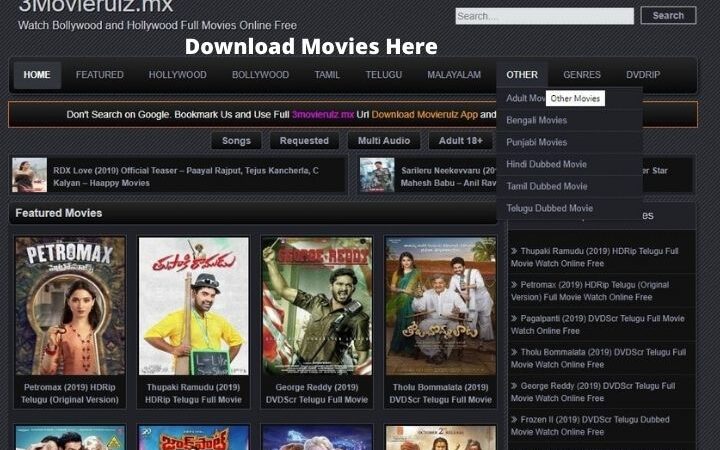Open the HOLLYWOOD nav tab

pyautogui.click(x=178, y=75)
